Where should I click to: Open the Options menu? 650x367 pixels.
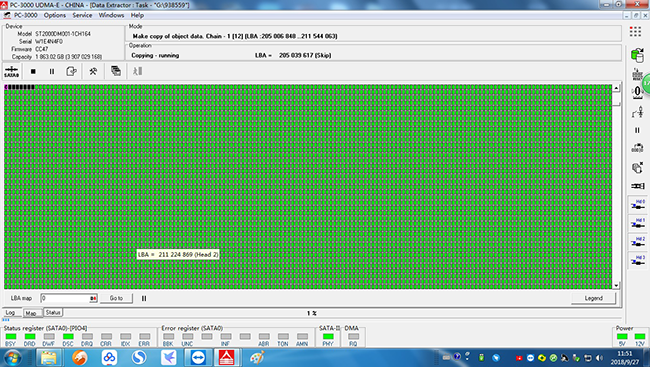(55, 15)
